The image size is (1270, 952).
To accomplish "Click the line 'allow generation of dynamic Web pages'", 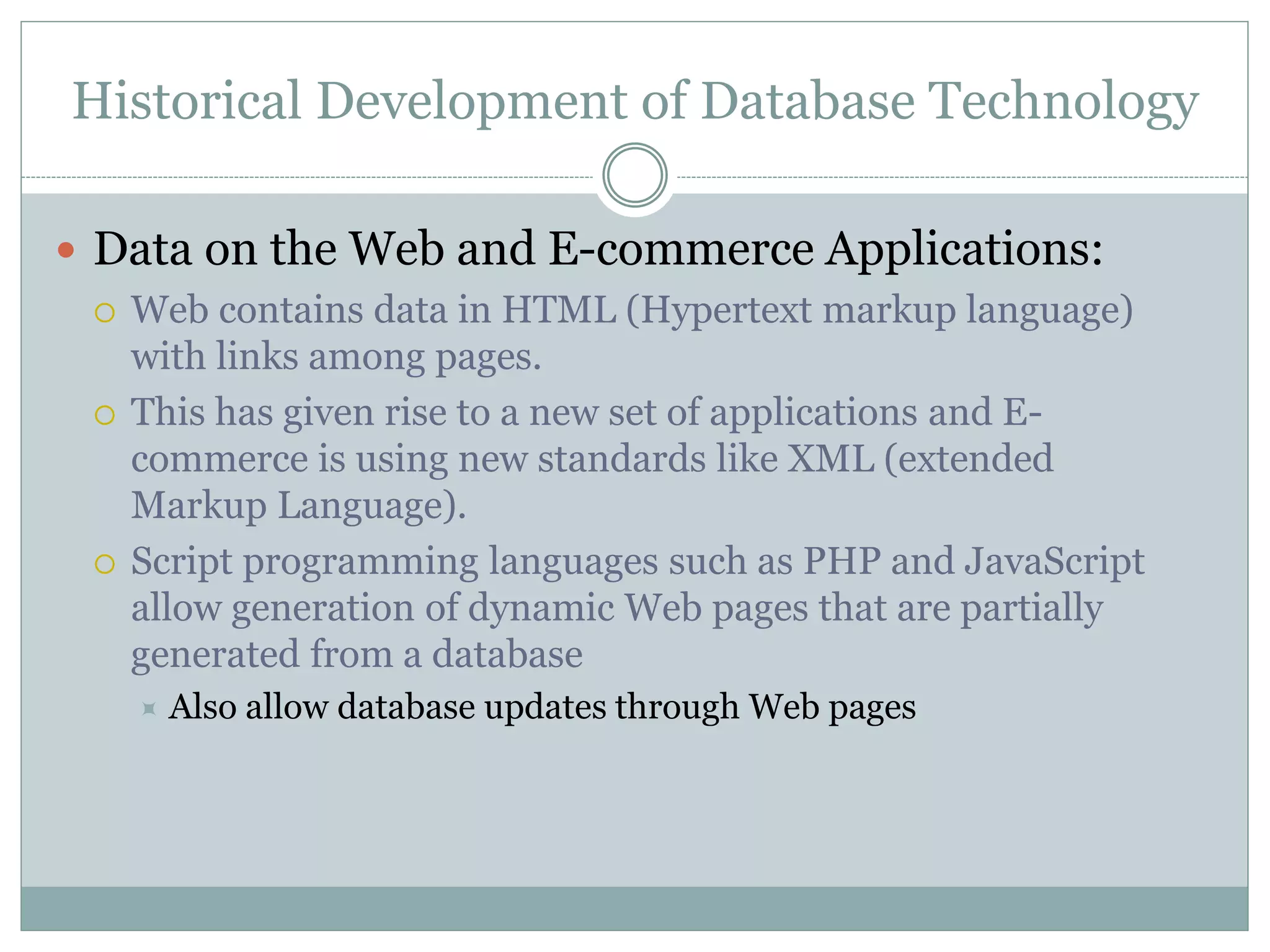I will coord(469,608).
